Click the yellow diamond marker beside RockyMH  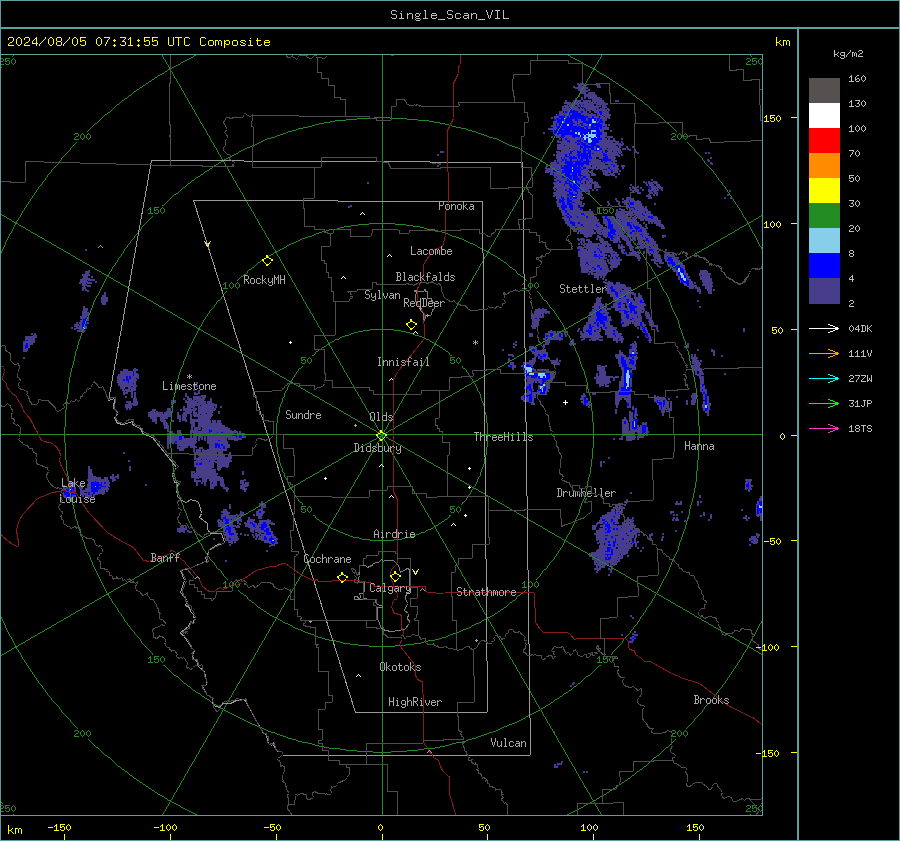pos(267,261)
